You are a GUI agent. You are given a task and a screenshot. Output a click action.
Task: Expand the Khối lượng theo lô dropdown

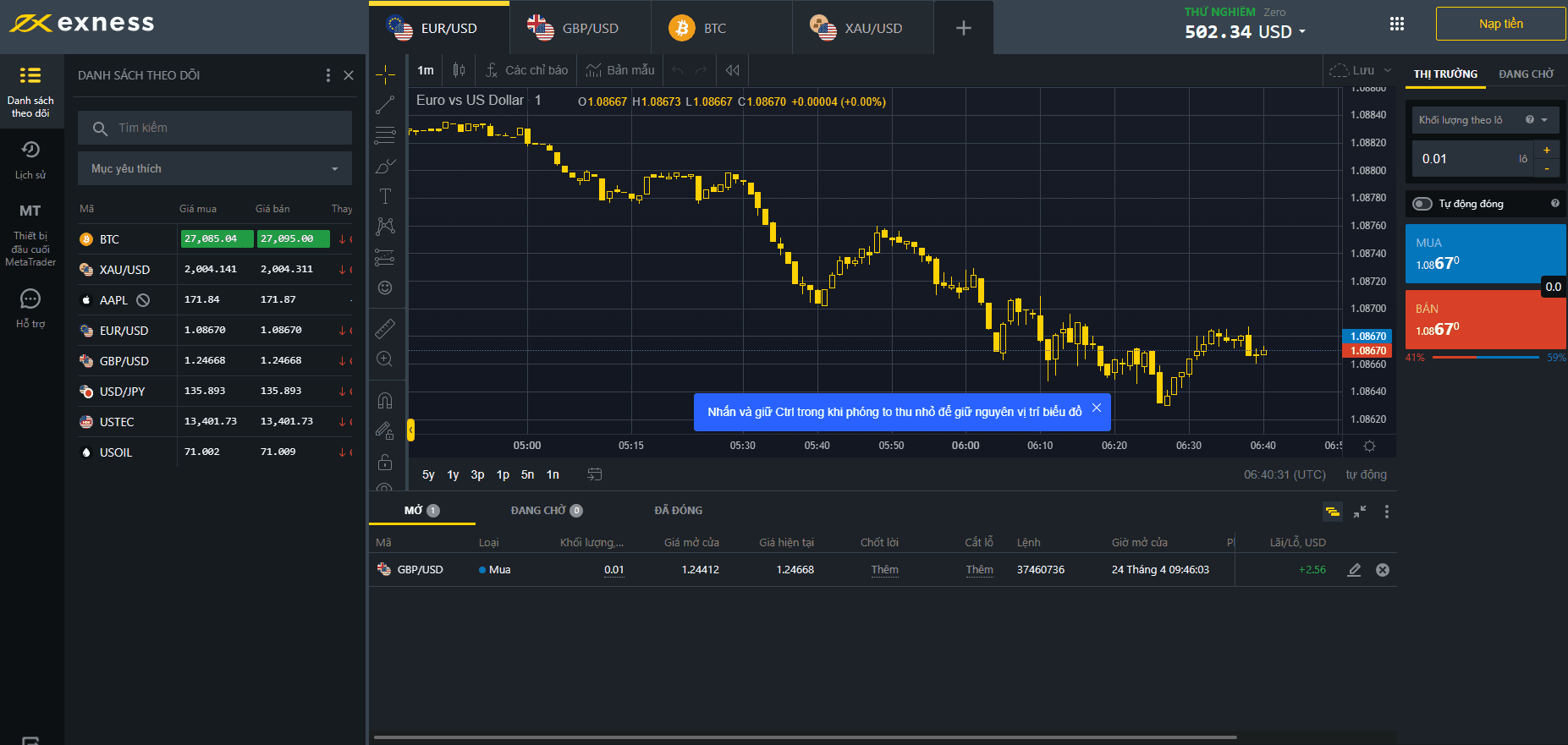(1483, 120)
